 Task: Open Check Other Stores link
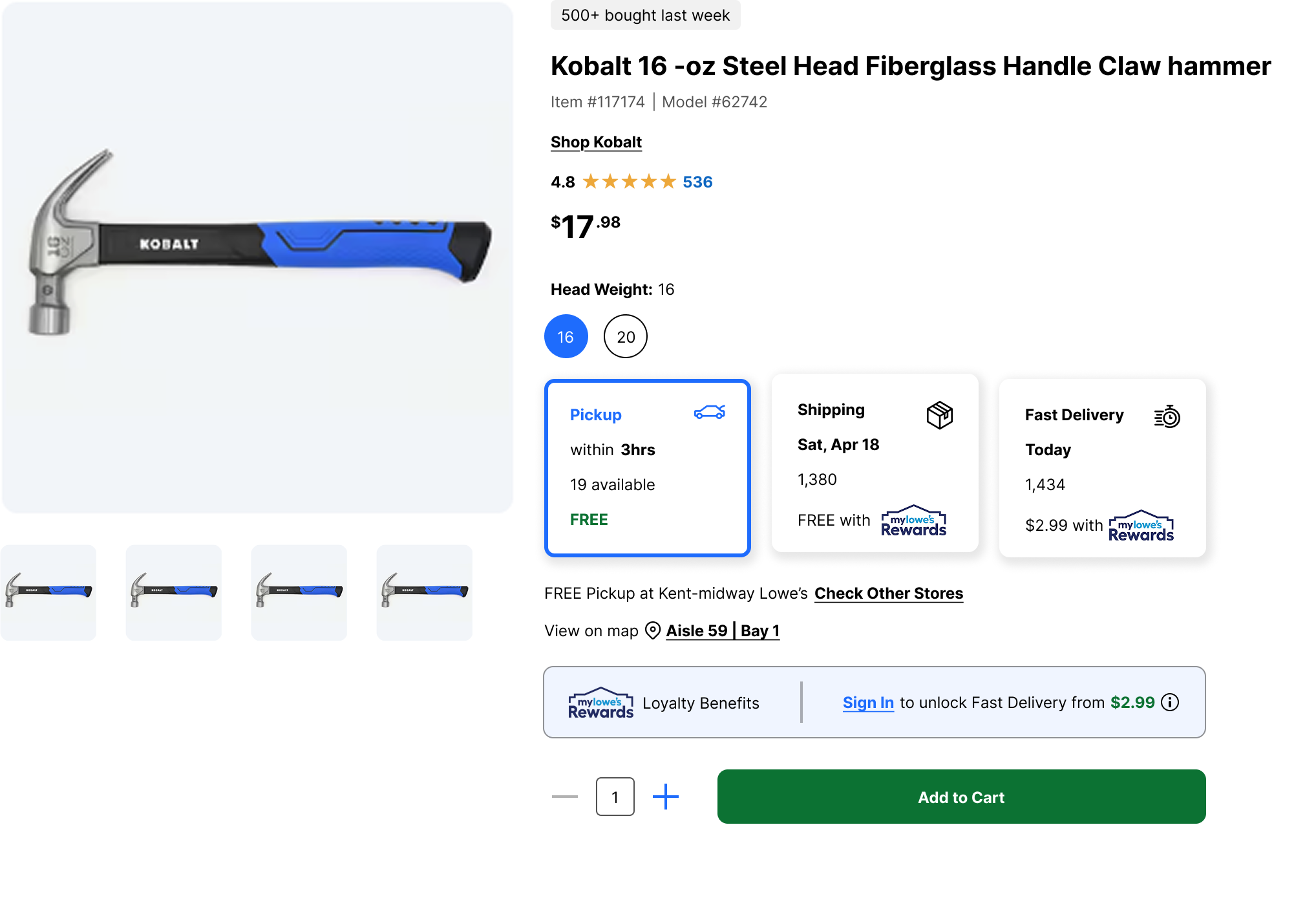(x=889, y=594)
